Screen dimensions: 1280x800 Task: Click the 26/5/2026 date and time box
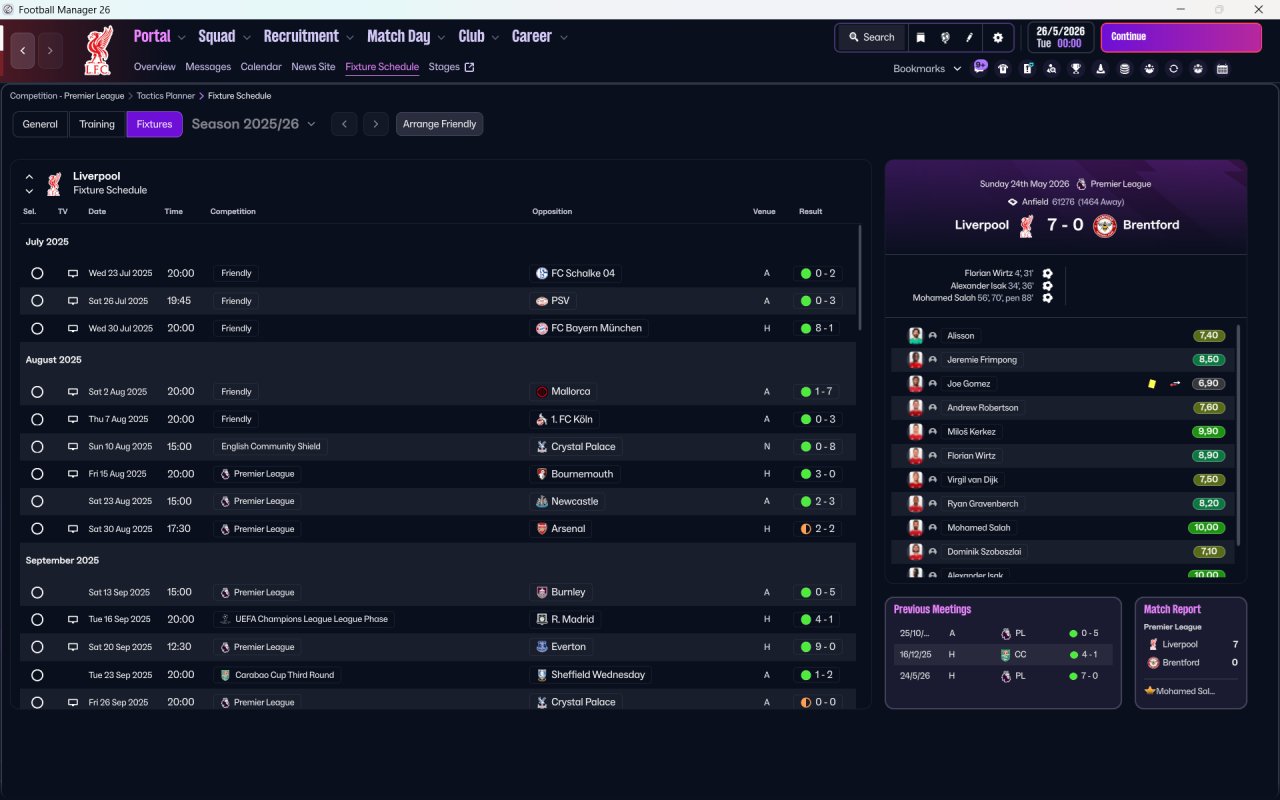1061,38
